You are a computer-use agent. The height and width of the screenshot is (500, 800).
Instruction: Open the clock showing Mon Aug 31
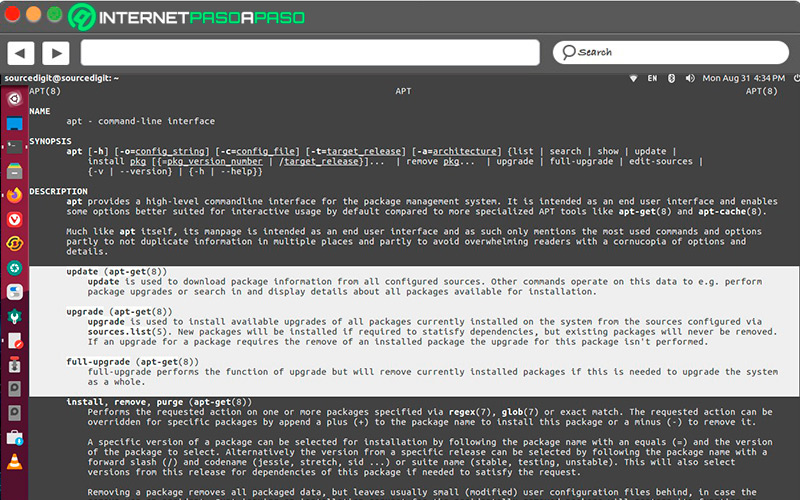(743, 78)
